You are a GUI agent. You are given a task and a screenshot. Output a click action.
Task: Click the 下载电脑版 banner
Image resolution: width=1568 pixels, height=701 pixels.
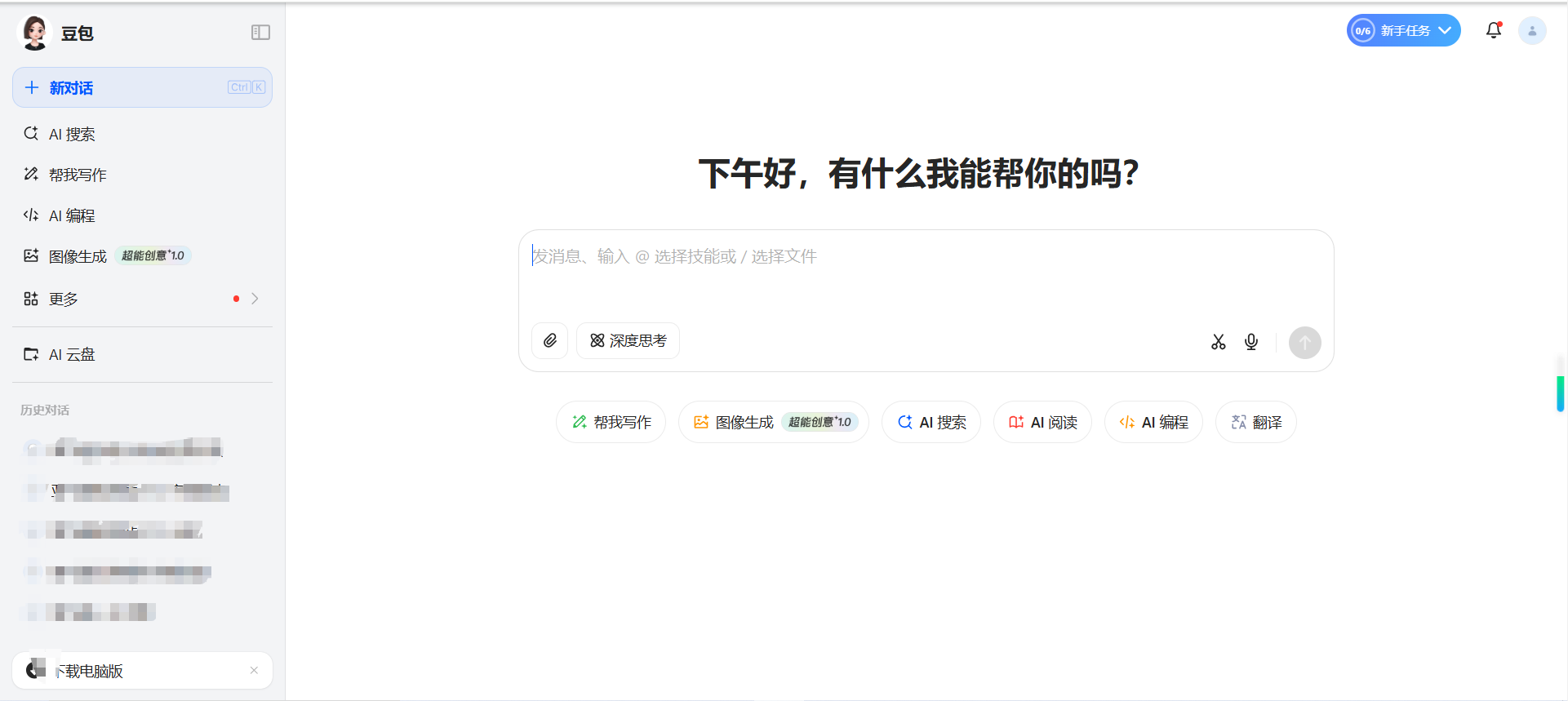pos(142,671)
